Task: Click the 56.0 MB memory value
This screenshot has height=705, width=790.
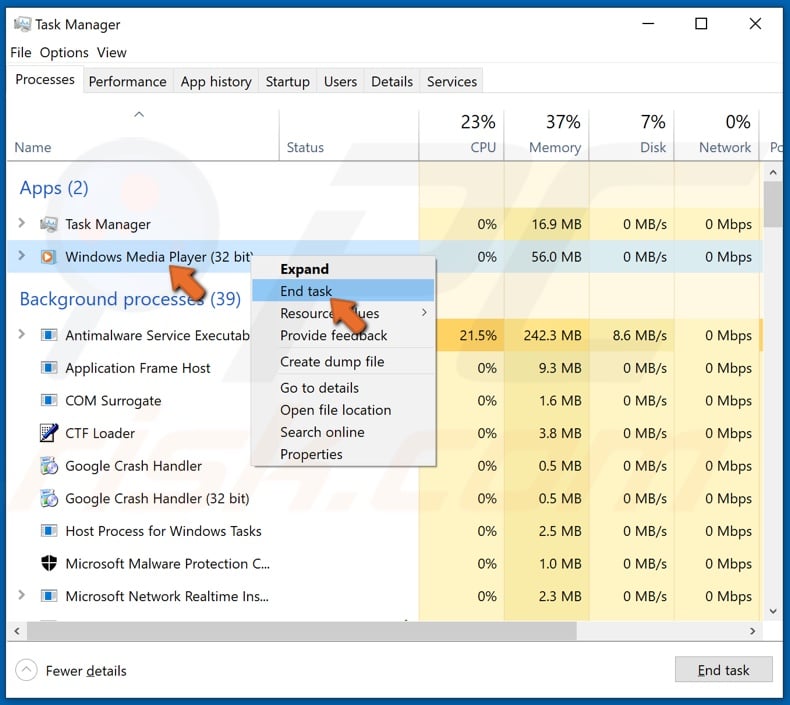Action: point(557,257)
